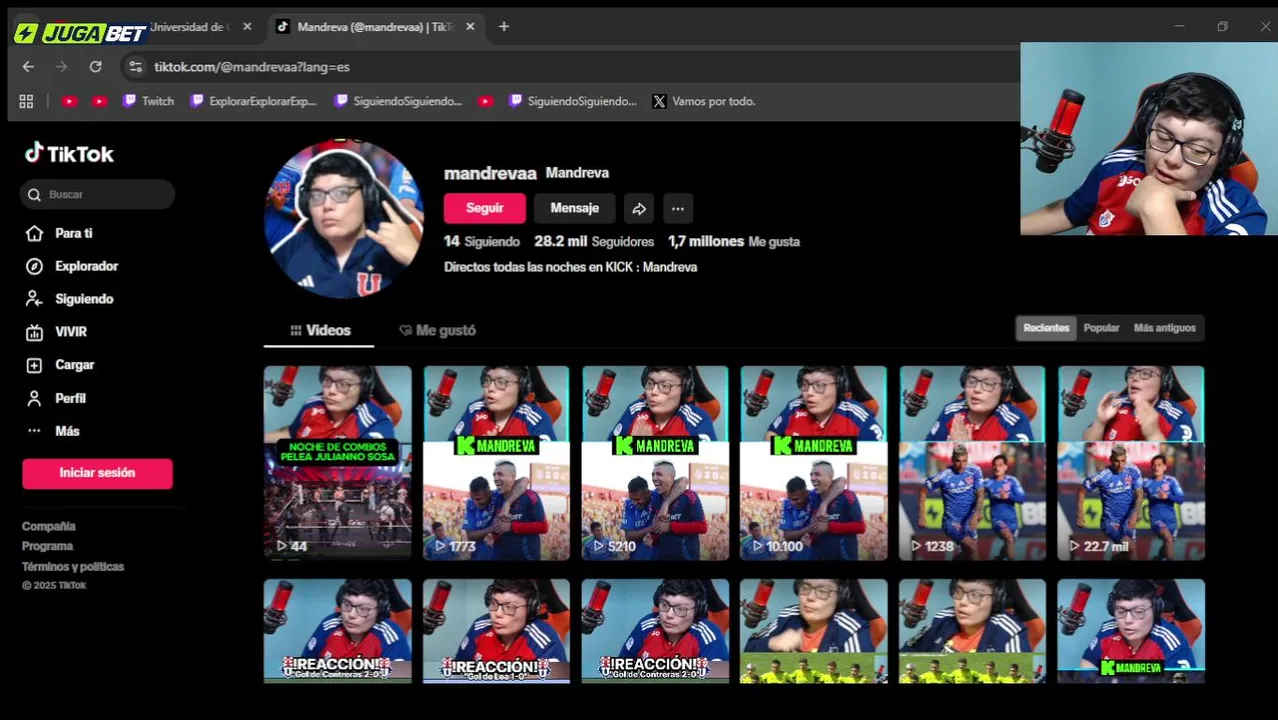The width and height of the screenshot is (1278, 720).
Task: Click the share arrow icon on profile
Action: 639,208
